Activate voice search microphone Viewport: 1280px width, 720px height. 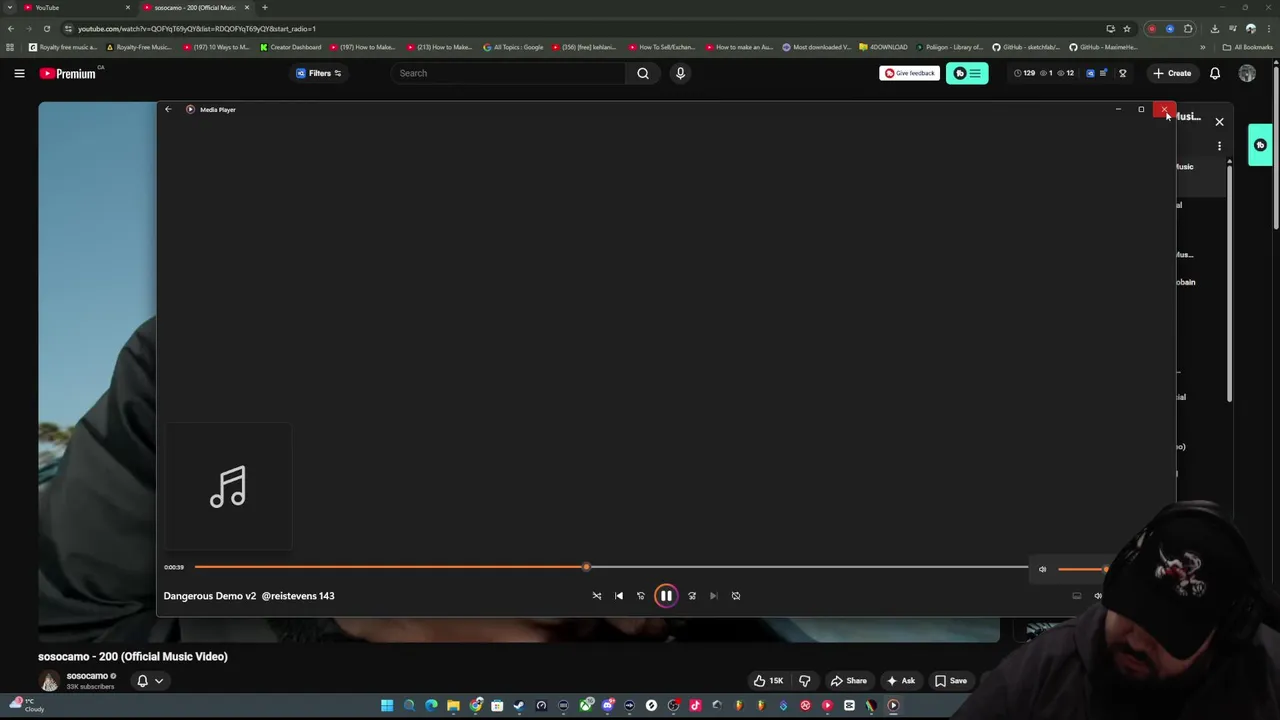[x=680, y=73]
